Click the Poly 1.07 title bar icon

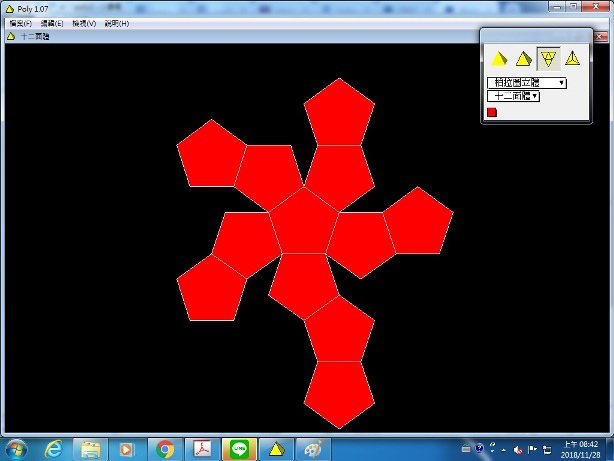[x=9, y=9]
